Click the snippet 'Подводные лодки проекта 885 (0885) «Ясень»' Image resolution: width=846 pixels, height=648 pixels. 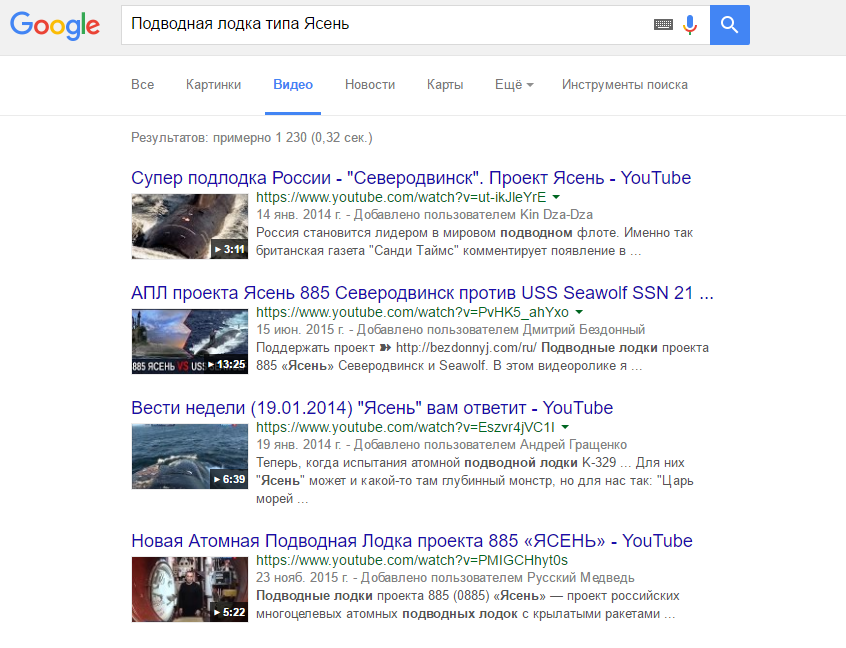point(468,605)
